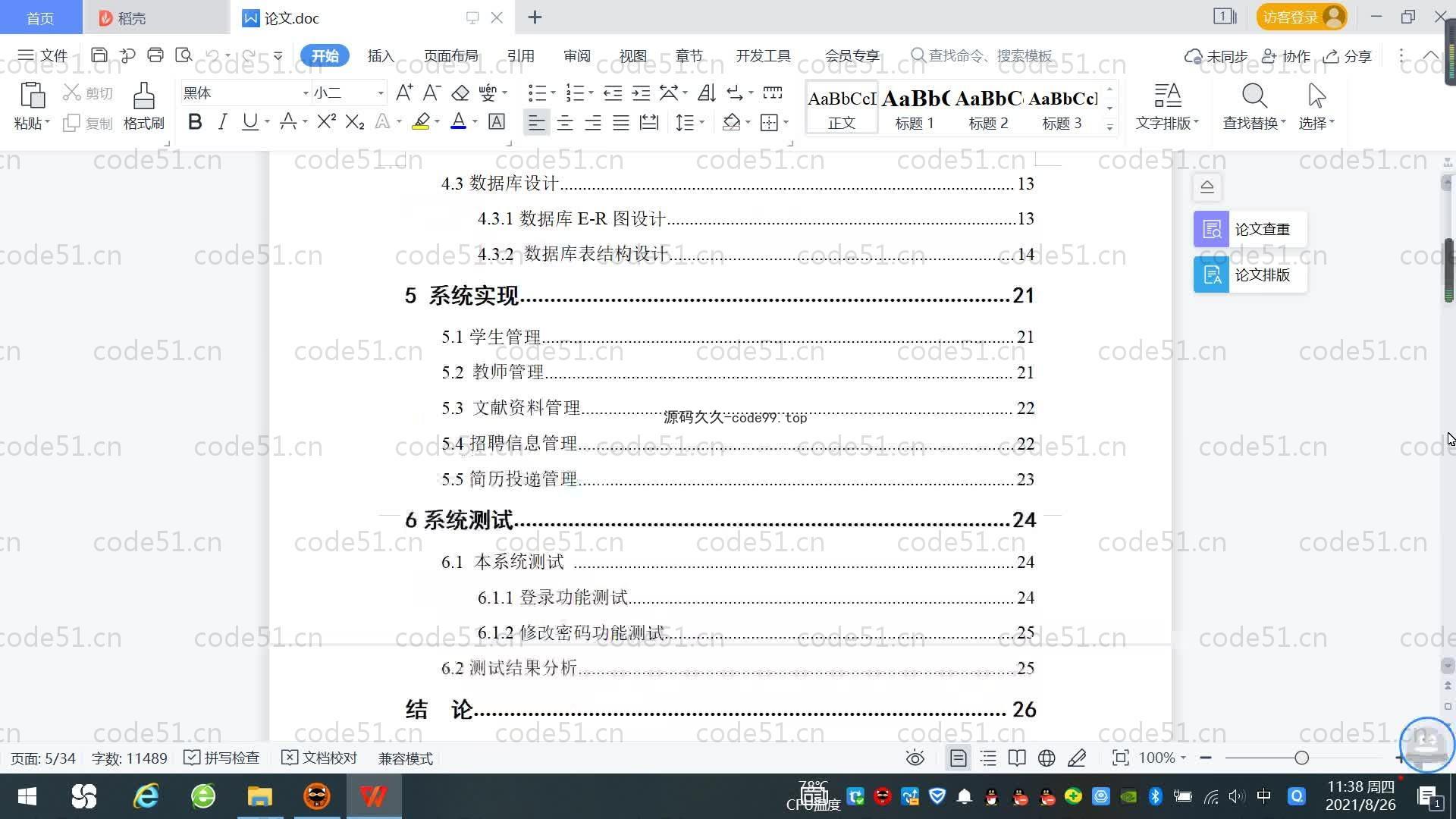Click the Paste (粘贴) clipboard icon
Screen dimensions: 1456x819
point(32,96)
